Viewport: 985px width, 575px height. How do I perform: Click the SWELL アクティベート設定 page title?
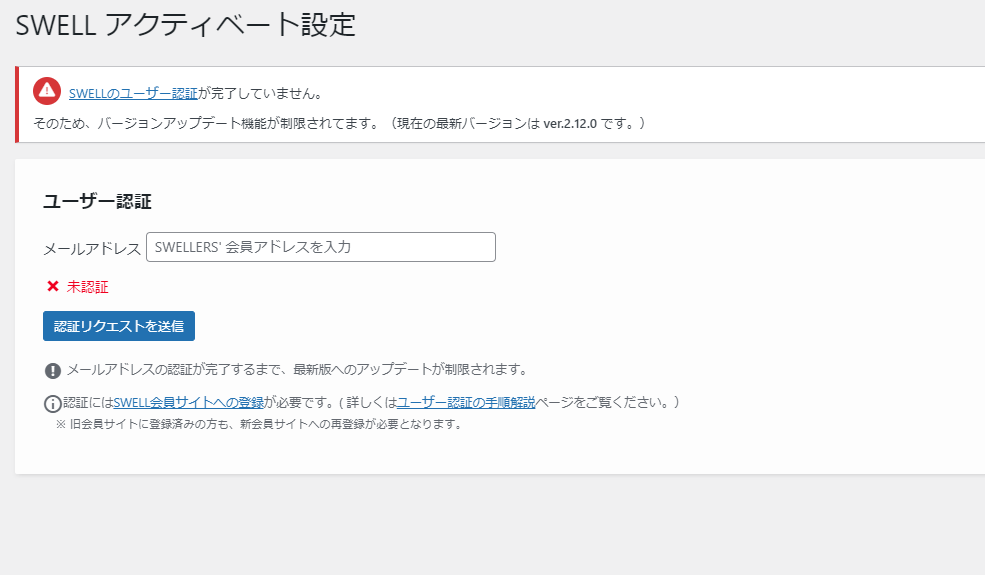point(186,25)
